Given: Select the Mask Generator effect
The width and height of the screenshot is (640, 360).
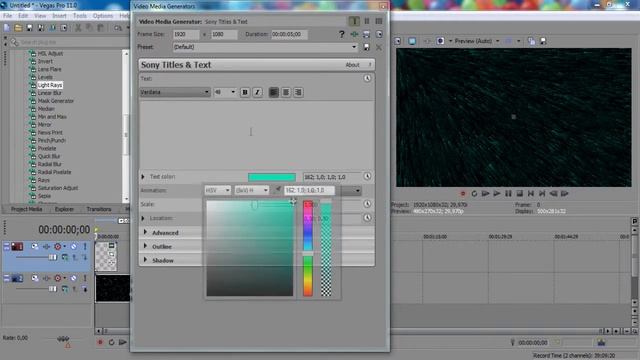Looking at the screenshot, I should click(56, 101).
